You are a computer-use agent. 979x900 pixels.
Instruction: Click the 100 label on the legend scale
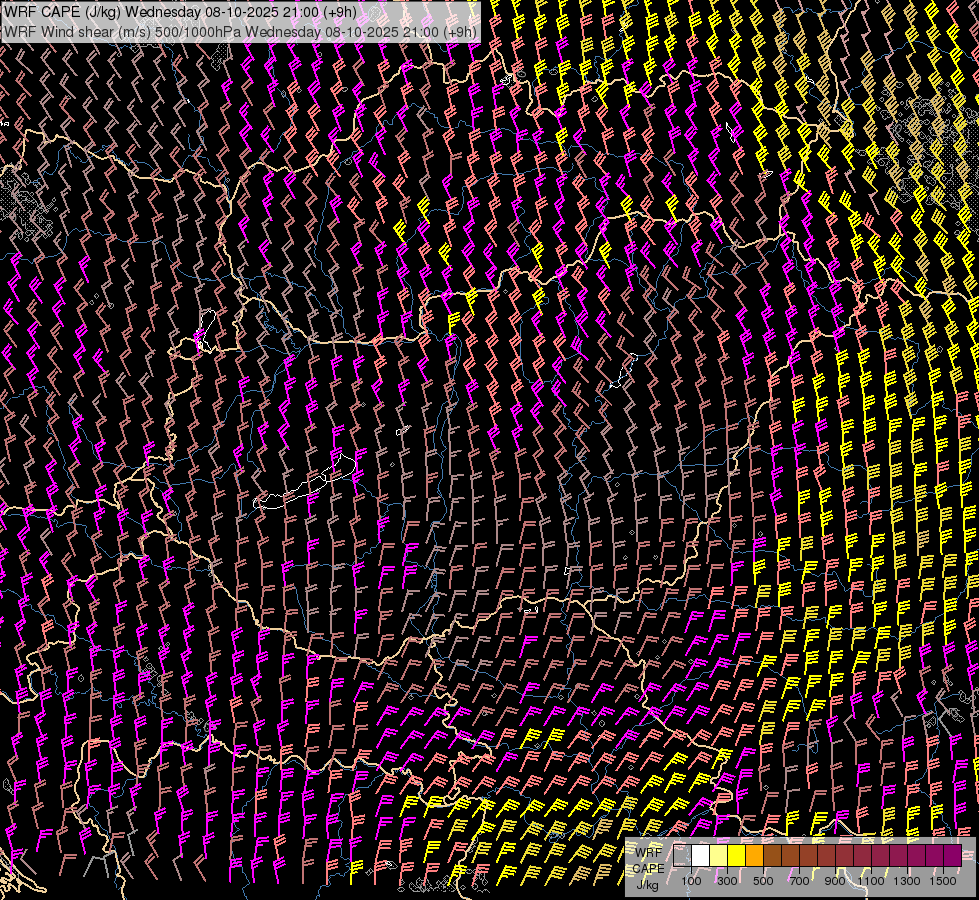click(691, 881)
